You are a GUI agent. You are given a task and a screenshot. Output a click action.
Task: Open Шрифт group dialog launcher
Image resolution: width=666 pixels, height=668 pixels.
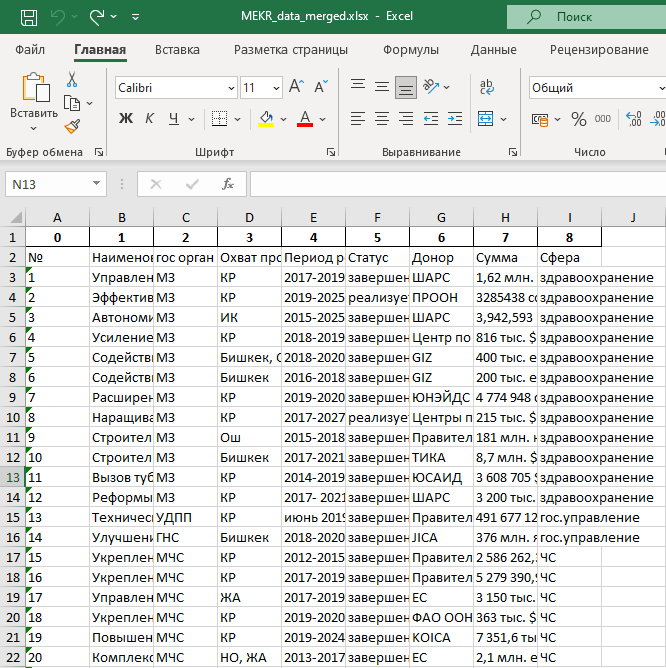[x=331, y=152]
